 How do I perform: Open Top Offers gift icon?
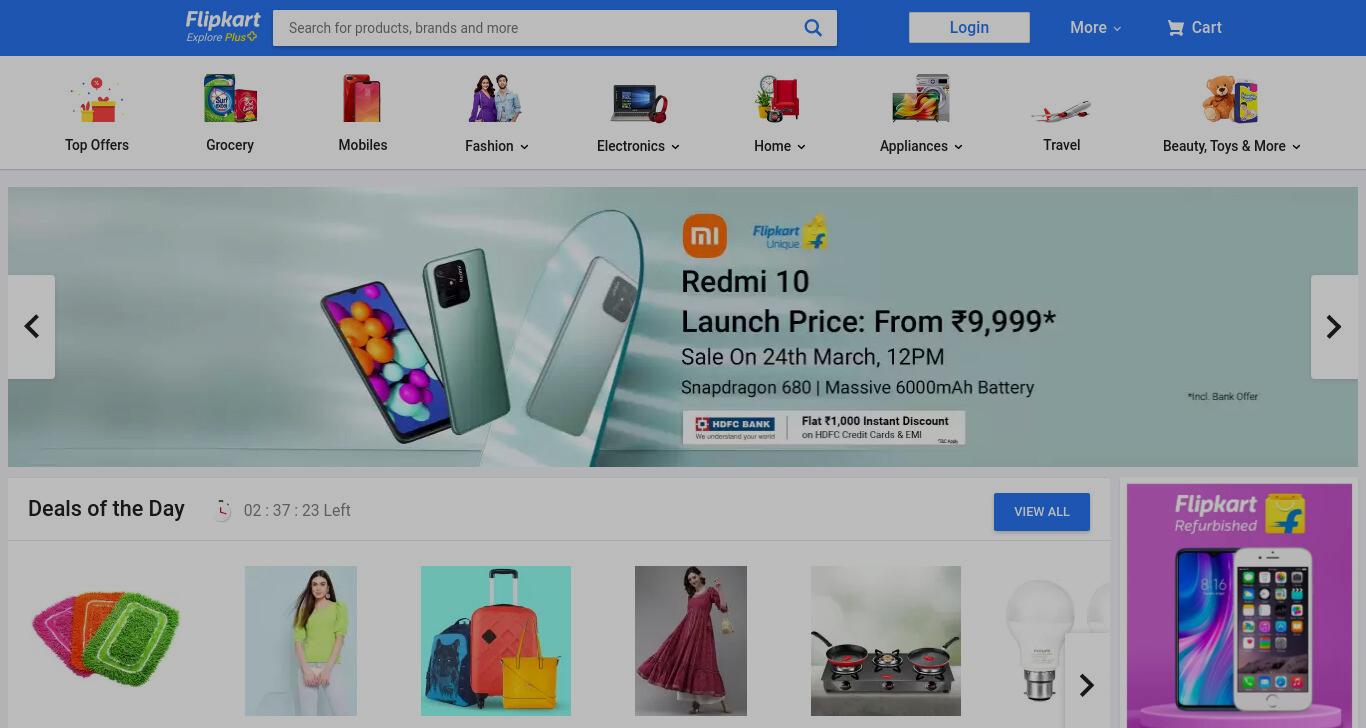pos(97,99)
